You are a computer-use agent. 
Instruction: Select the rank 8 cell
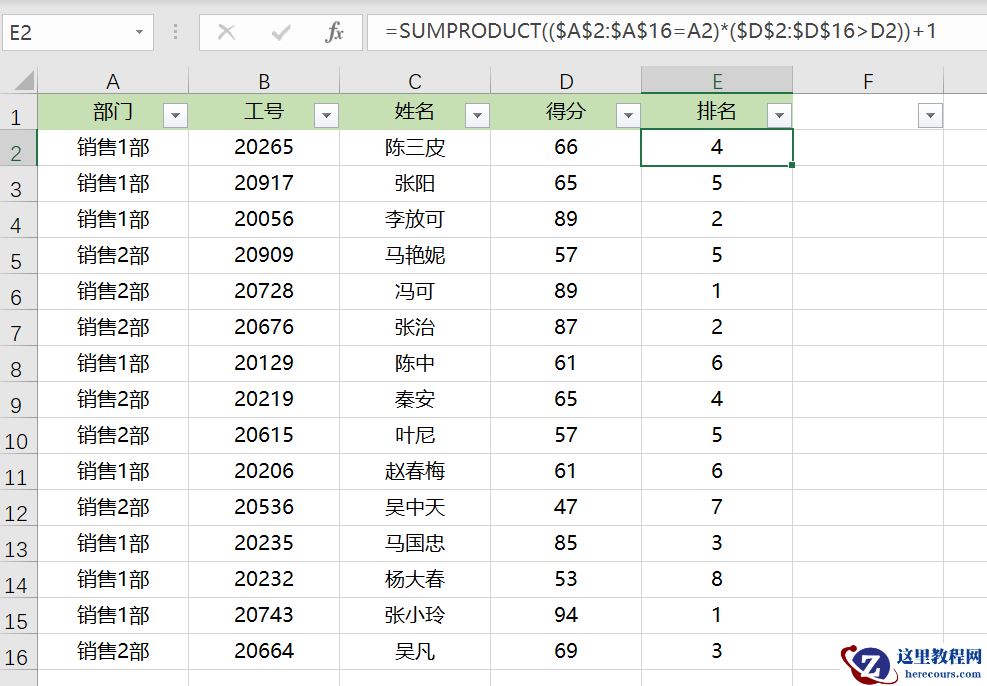tap(717, 579)
